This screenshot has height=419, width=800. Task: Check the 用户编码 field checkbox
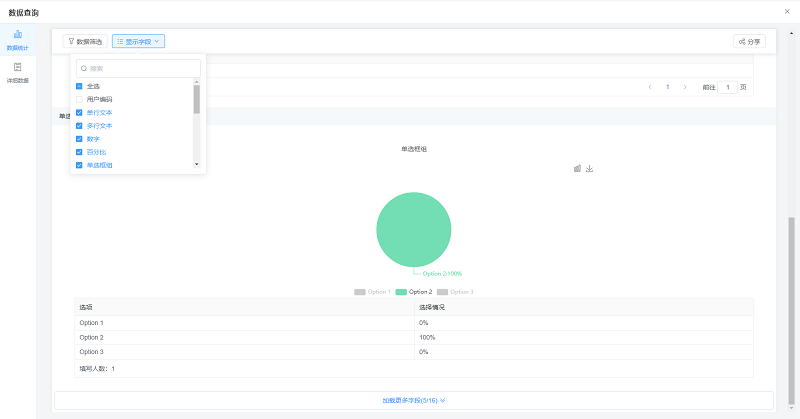tap(79, 99)
